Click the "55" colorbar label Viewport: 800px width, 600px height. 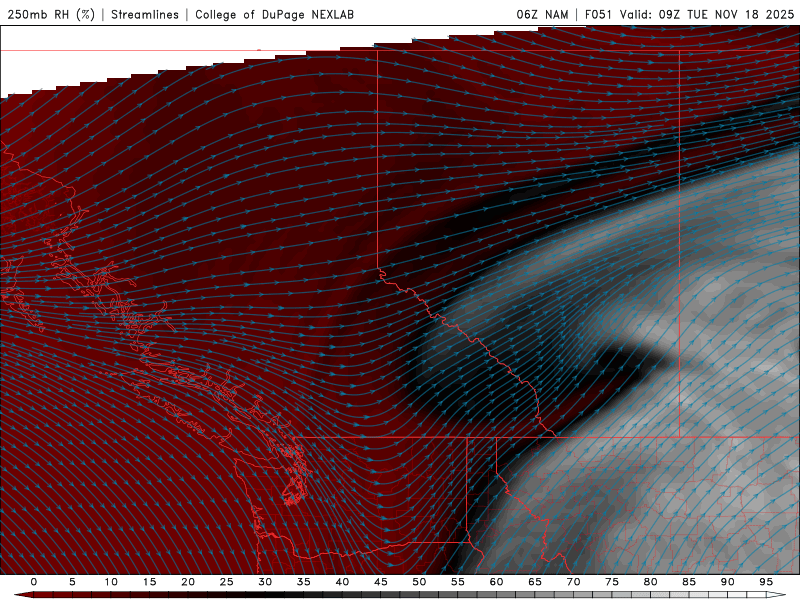point(458,582)
